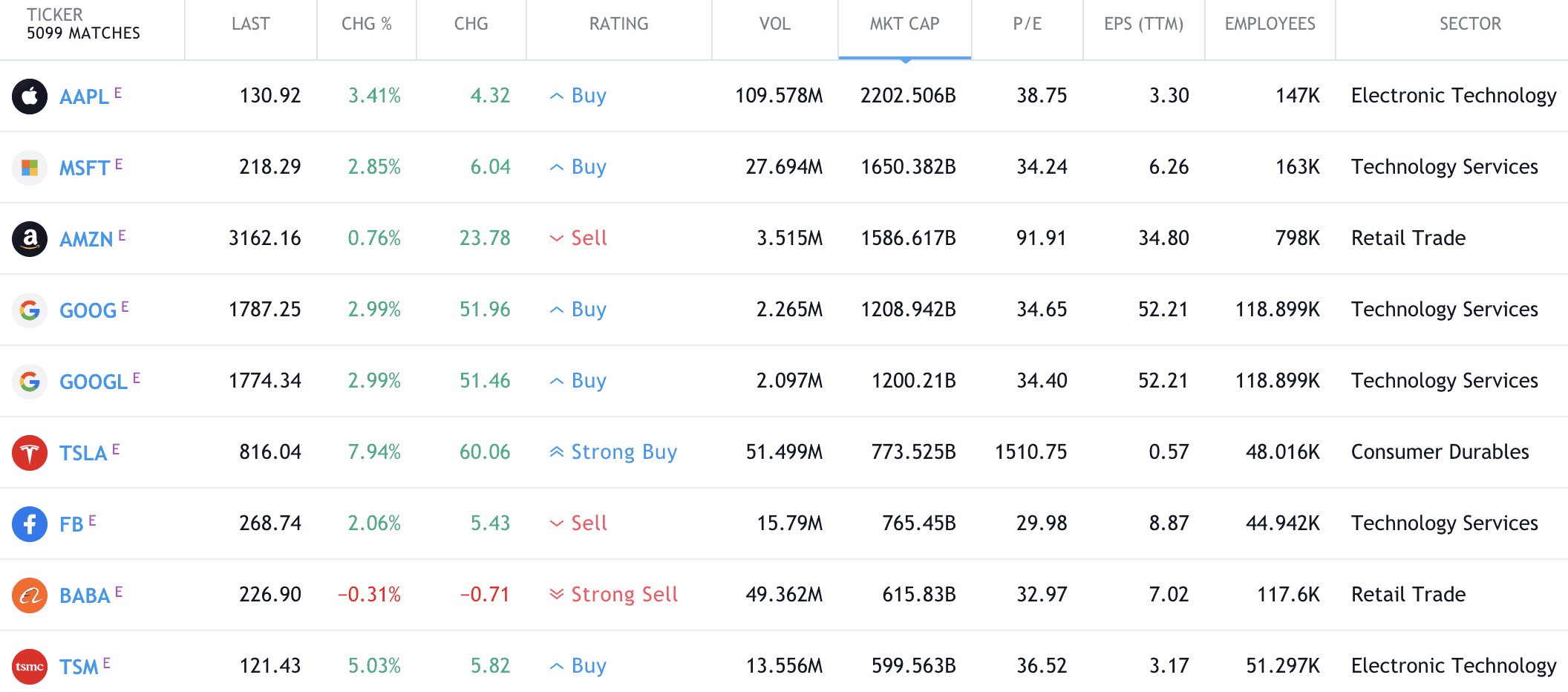Click the Retail Trade sector for BABA

click(x=1408, y=595)
